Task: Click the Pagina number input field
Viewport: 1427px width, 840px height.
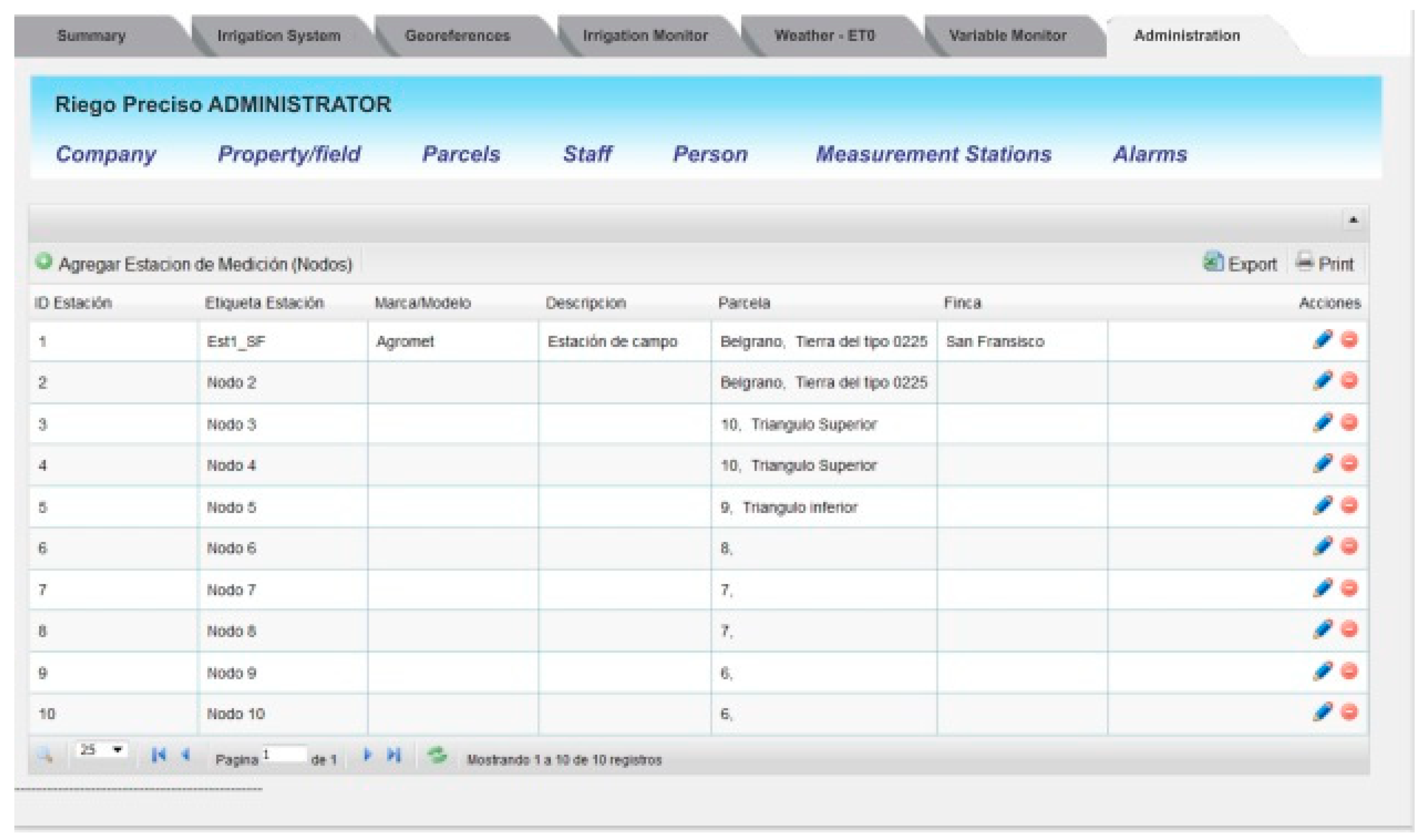Action: click(x=284, y=755)
